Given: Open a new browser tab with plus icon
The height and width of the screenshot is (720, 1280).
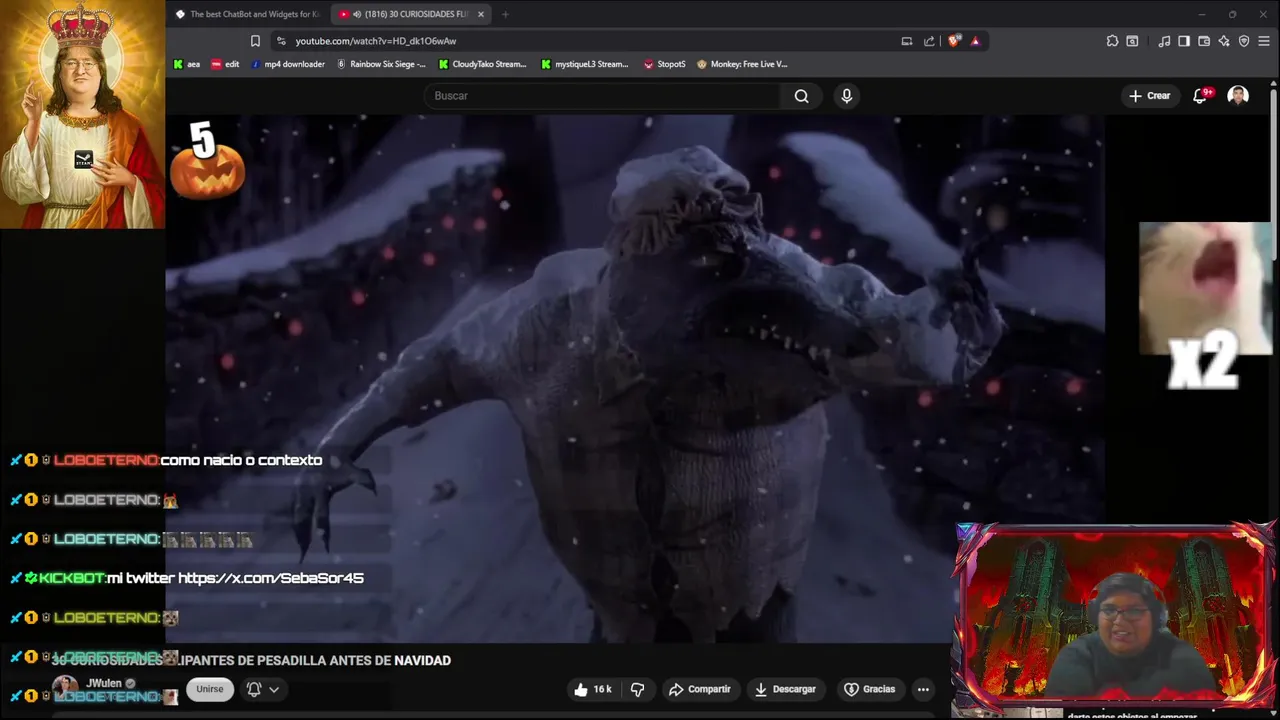Looking at the screenshot, I should click(x=505, y=14).
